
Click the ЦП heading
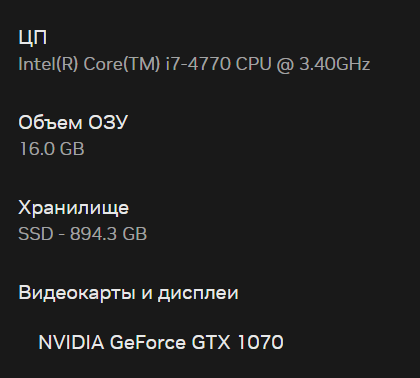pyautogui.click(x=33, y=37)
